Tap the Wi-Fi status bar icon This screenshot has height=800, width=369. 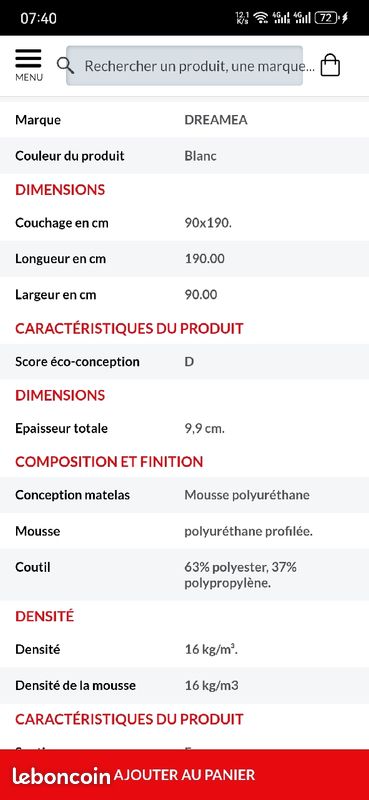pos(261,18)
